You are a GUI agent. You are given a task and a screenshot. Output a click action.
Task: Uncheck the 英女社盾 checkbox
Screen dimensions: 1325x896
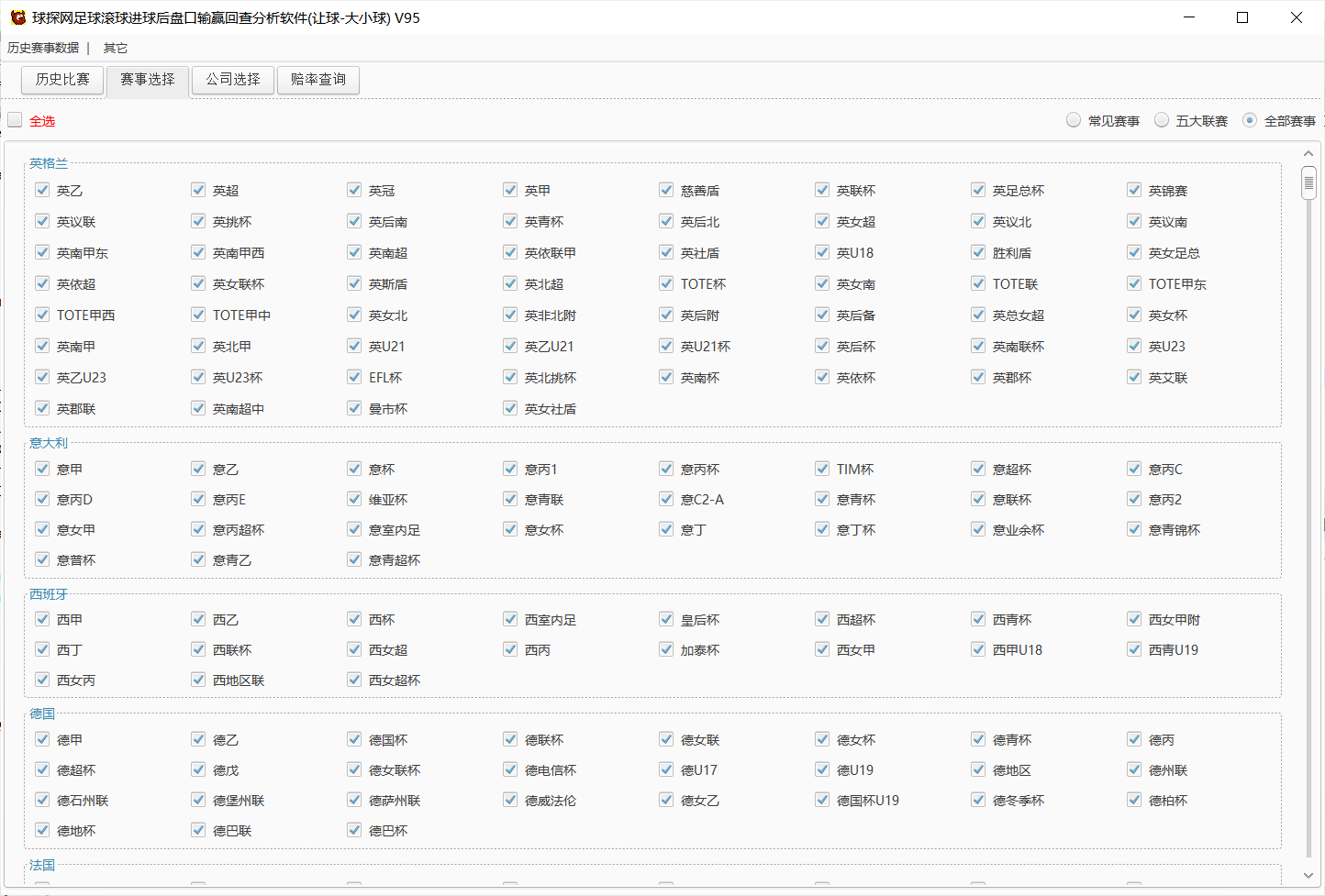tap(510, 408)
